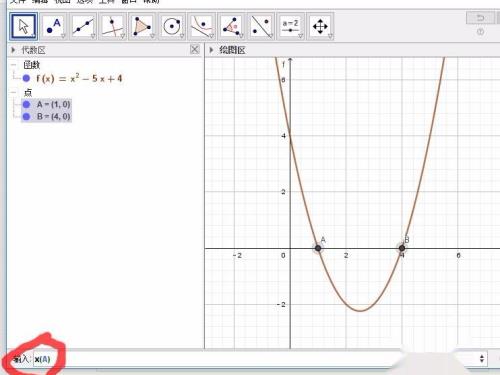Image resolution: width=500 pixels, height=375 pixels.
Task: Close the algebra view panel
Action: pyautogui.click(x=195, y=50)
